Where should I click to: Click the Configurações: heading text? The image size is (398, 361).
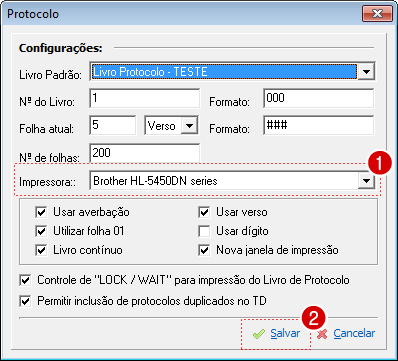(x=61, y=48)
